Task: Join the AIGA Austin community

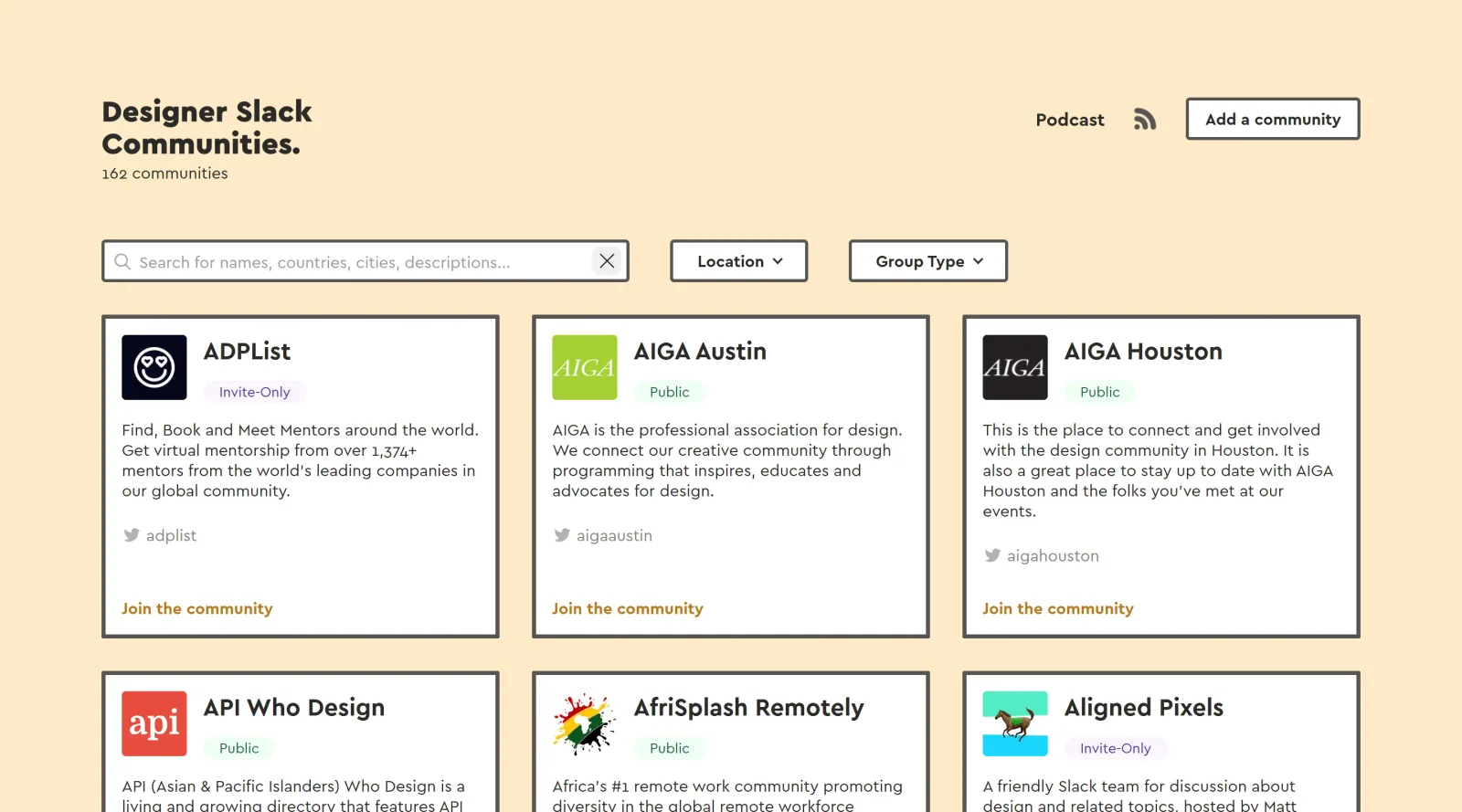Action: tap(628, 608)
